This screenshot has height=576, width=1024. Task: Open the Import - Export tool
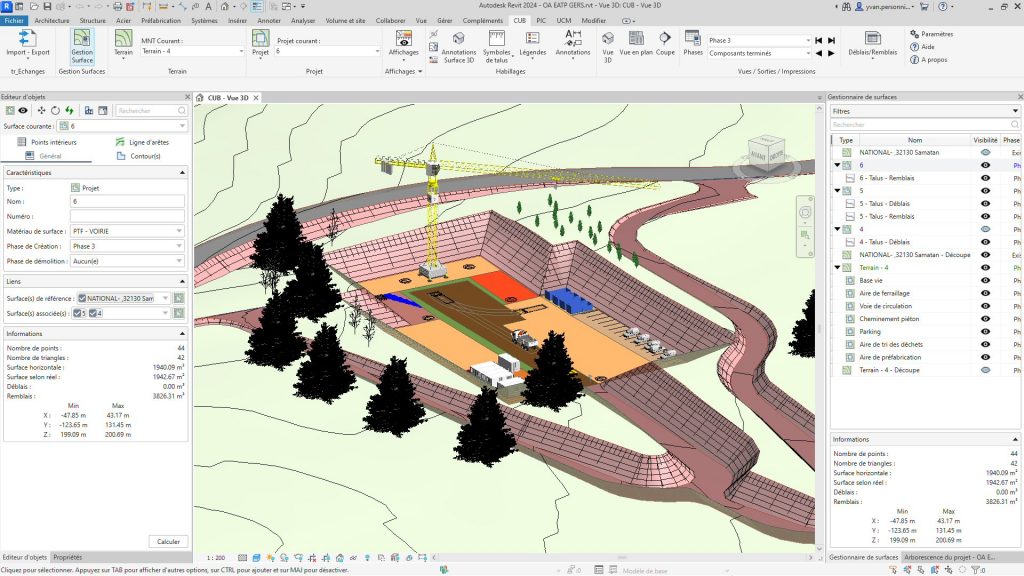(x=27, y=43)
